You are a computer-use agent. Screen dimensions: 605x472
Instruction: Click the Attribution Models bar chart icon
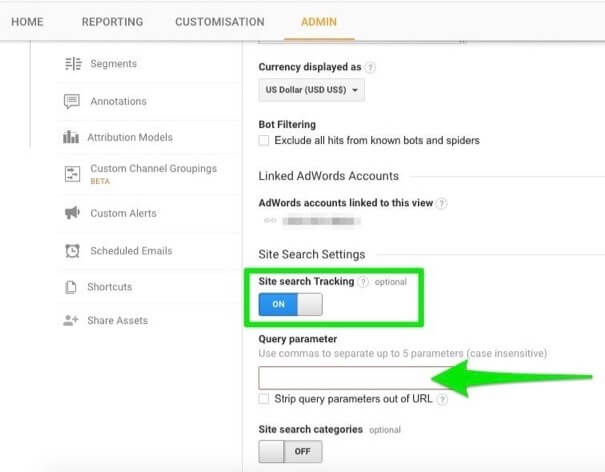tap(72, 138)
